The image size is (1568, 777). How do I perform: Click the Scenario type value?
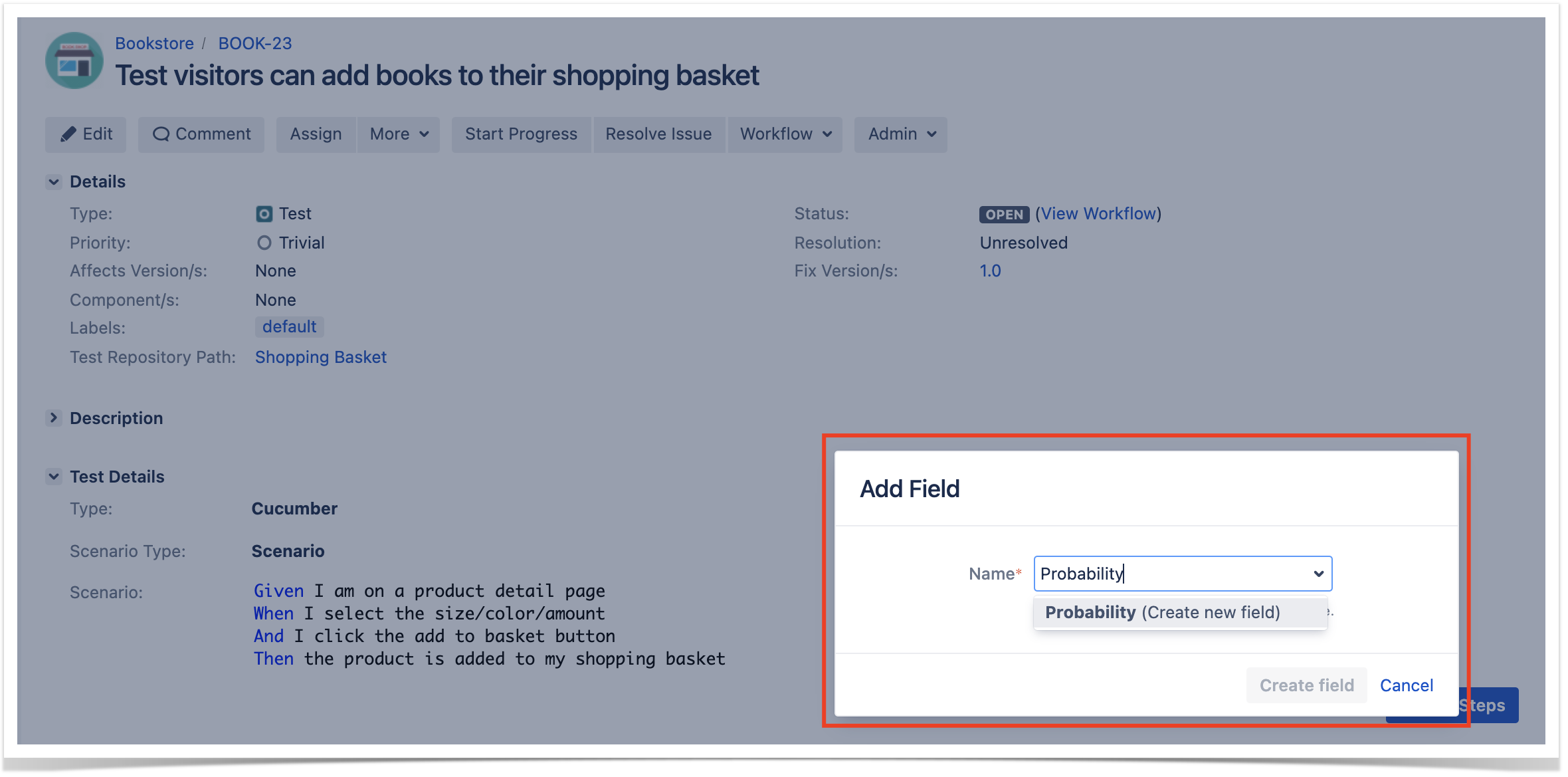[288, 551]
